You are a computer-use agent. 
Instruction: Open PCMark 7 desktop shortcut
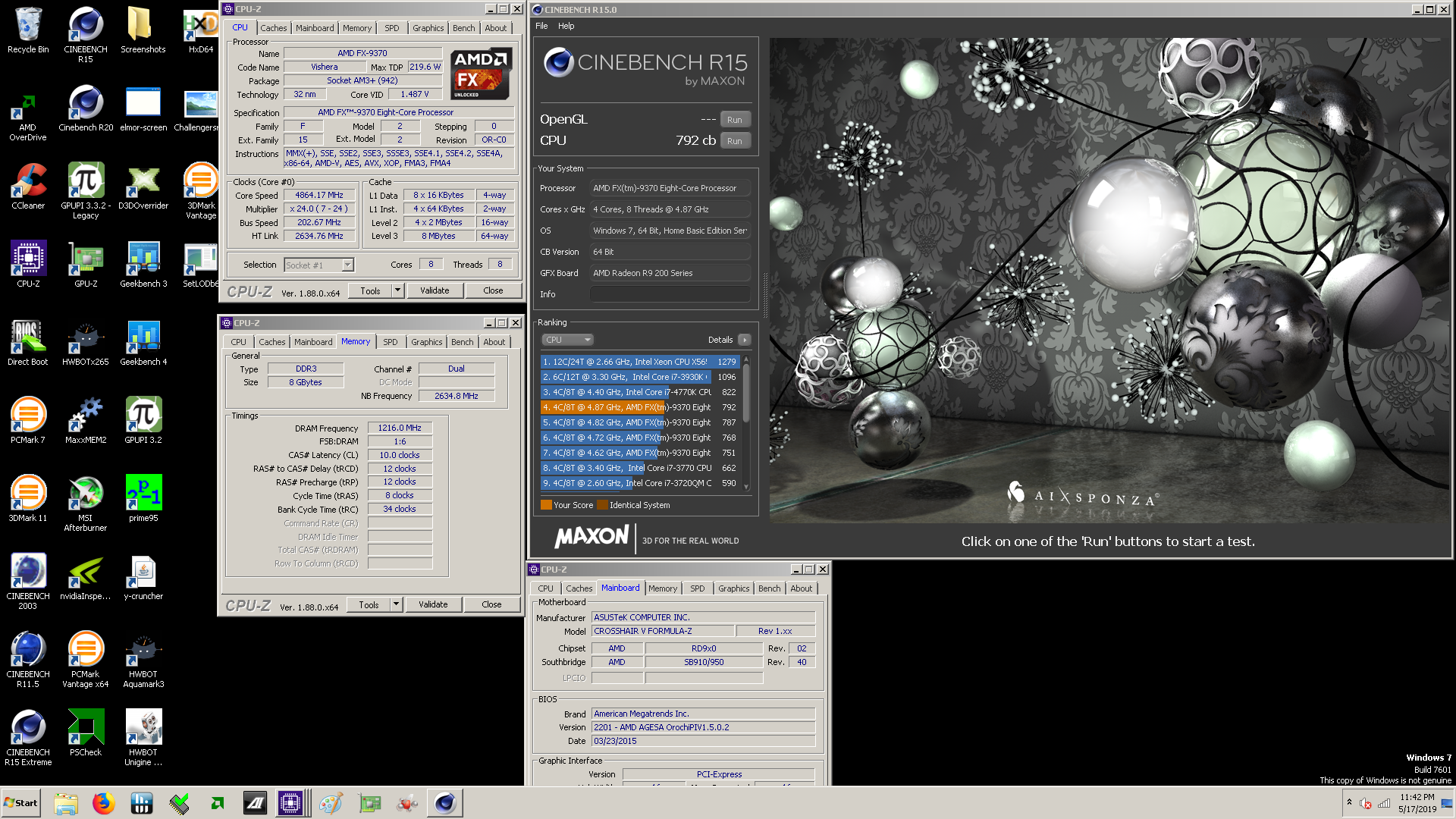click(28, 421)
